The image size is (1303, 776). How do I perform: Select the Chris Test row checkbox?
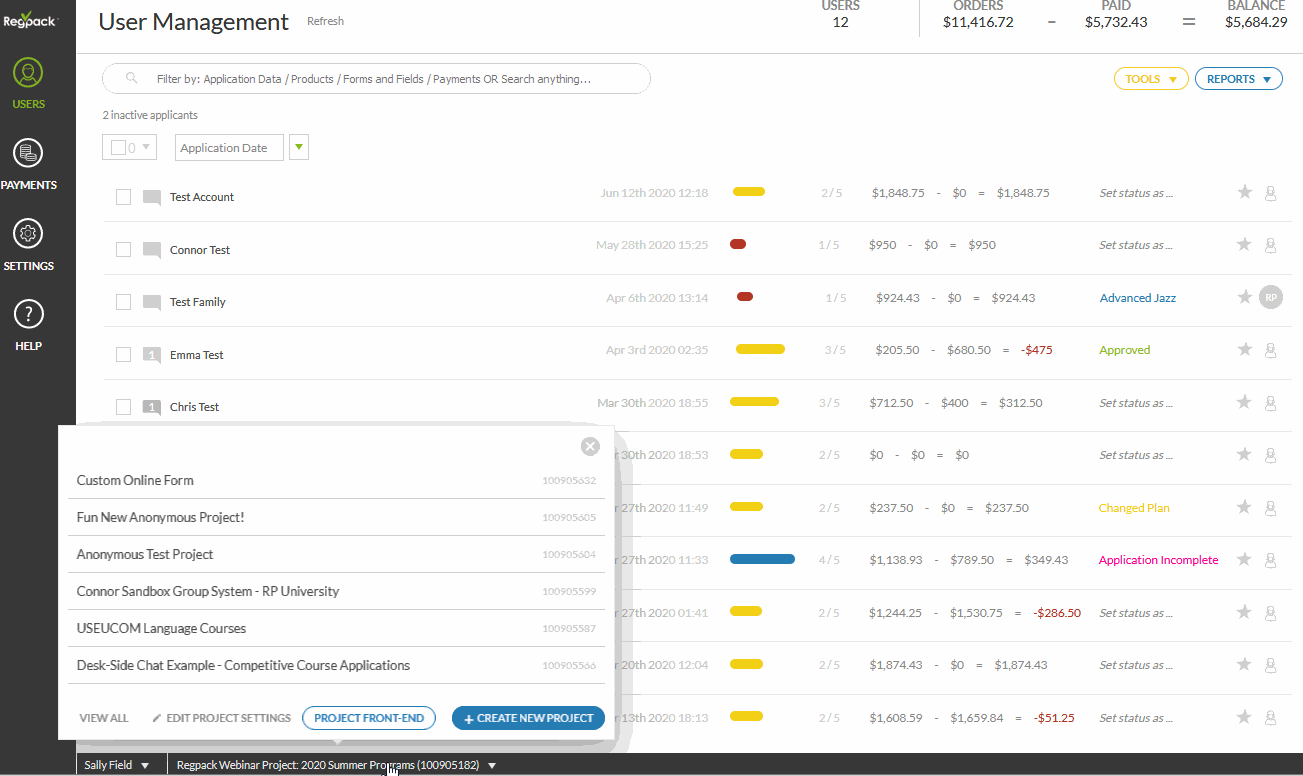click(x=124, y=407)
